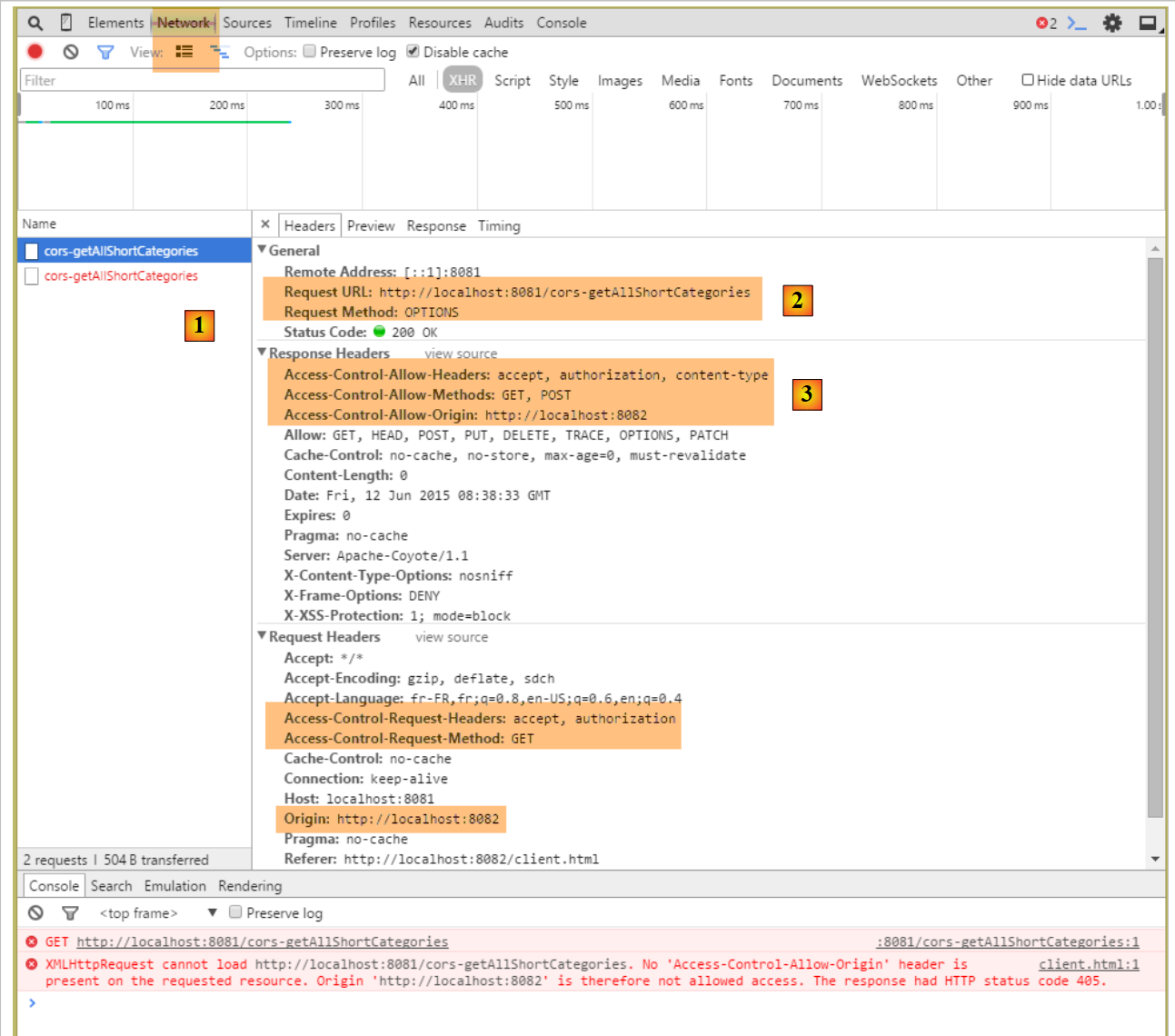Enable the Preserve log checkbox in Network options

[x=310, y=52]
